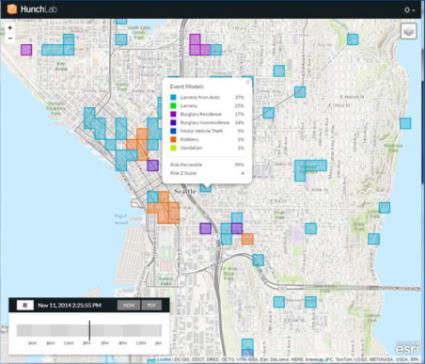Select the Event Models popup heading
This screenshot has width=425, height=364.
pyautogui.click(x=187, y=87)
